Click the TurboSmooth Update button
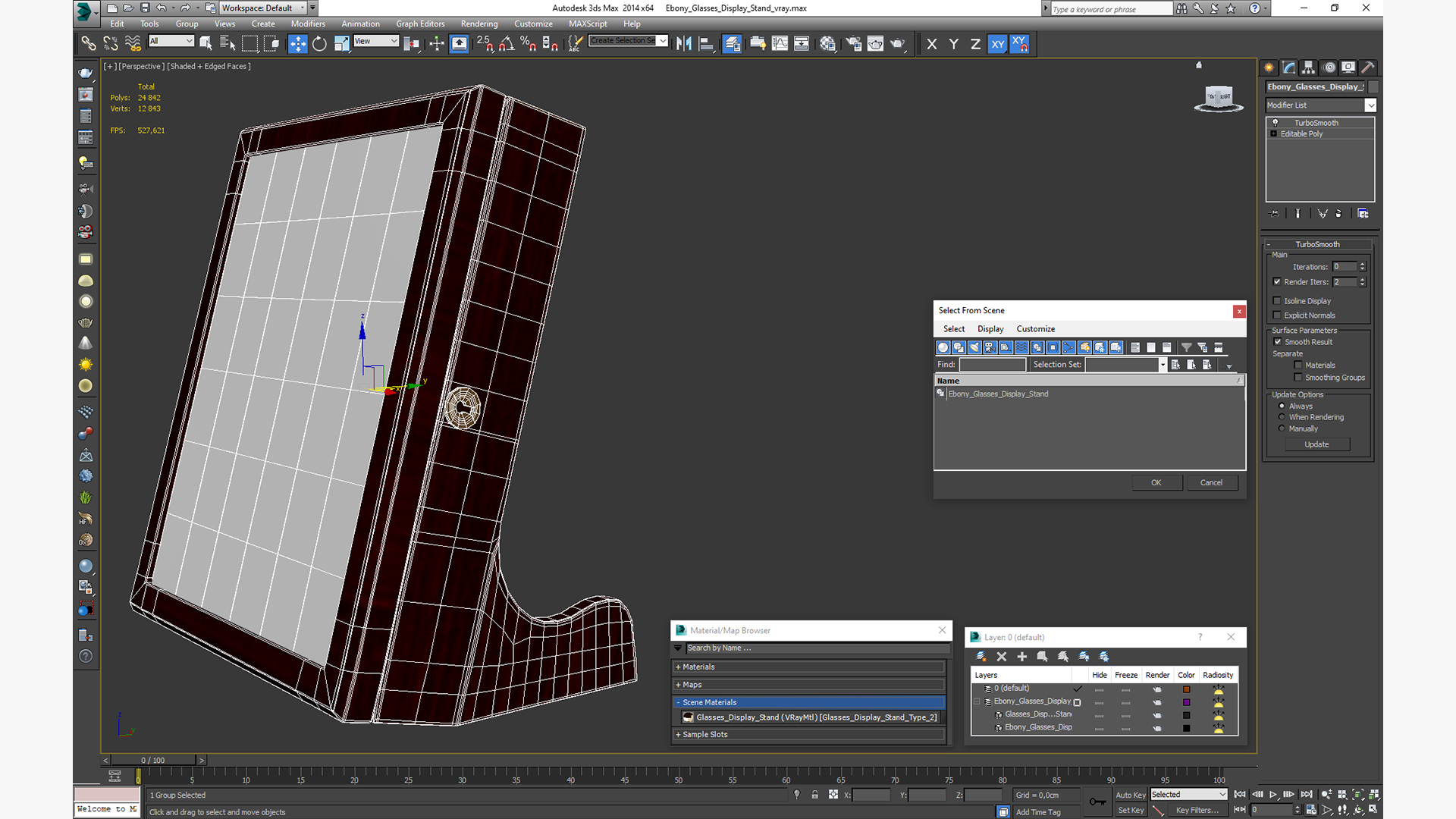This screenshot has height=819, width=1456. (x=1316, y=444)
